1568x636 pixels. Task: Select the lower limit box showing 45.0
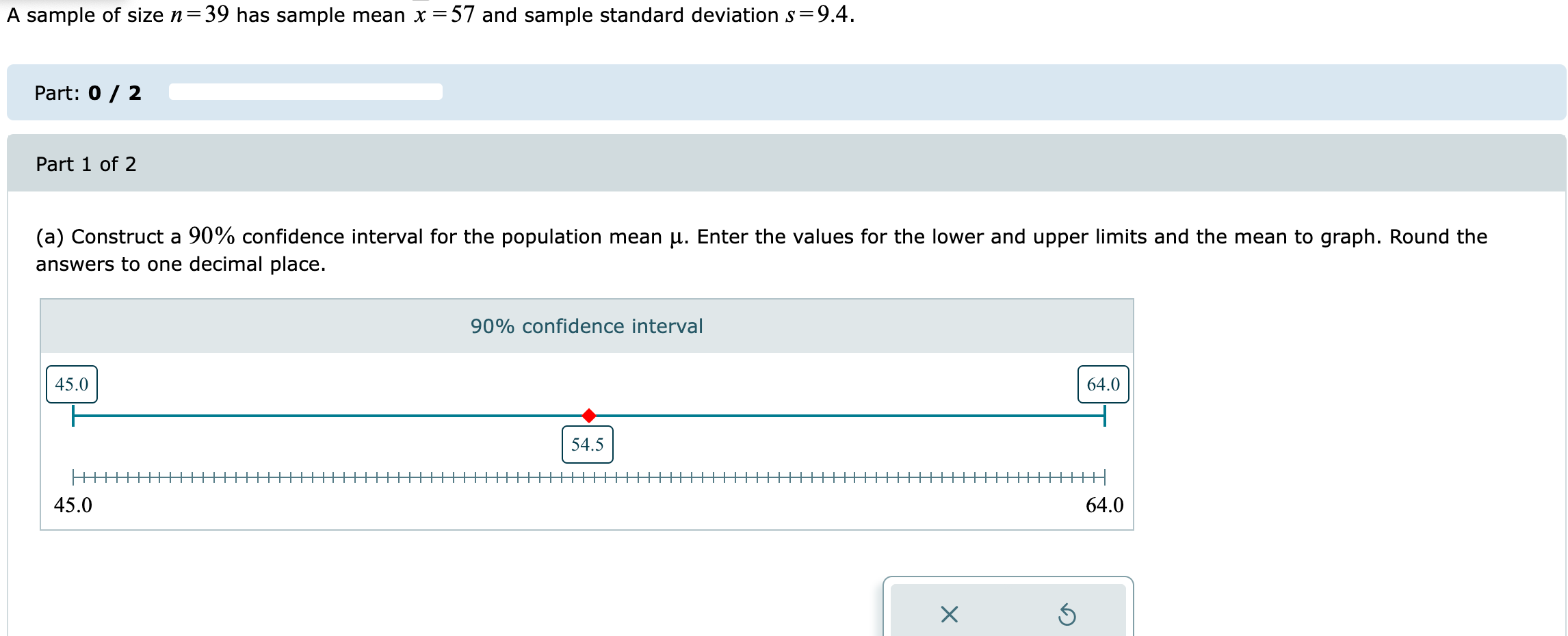coord(73,383)
